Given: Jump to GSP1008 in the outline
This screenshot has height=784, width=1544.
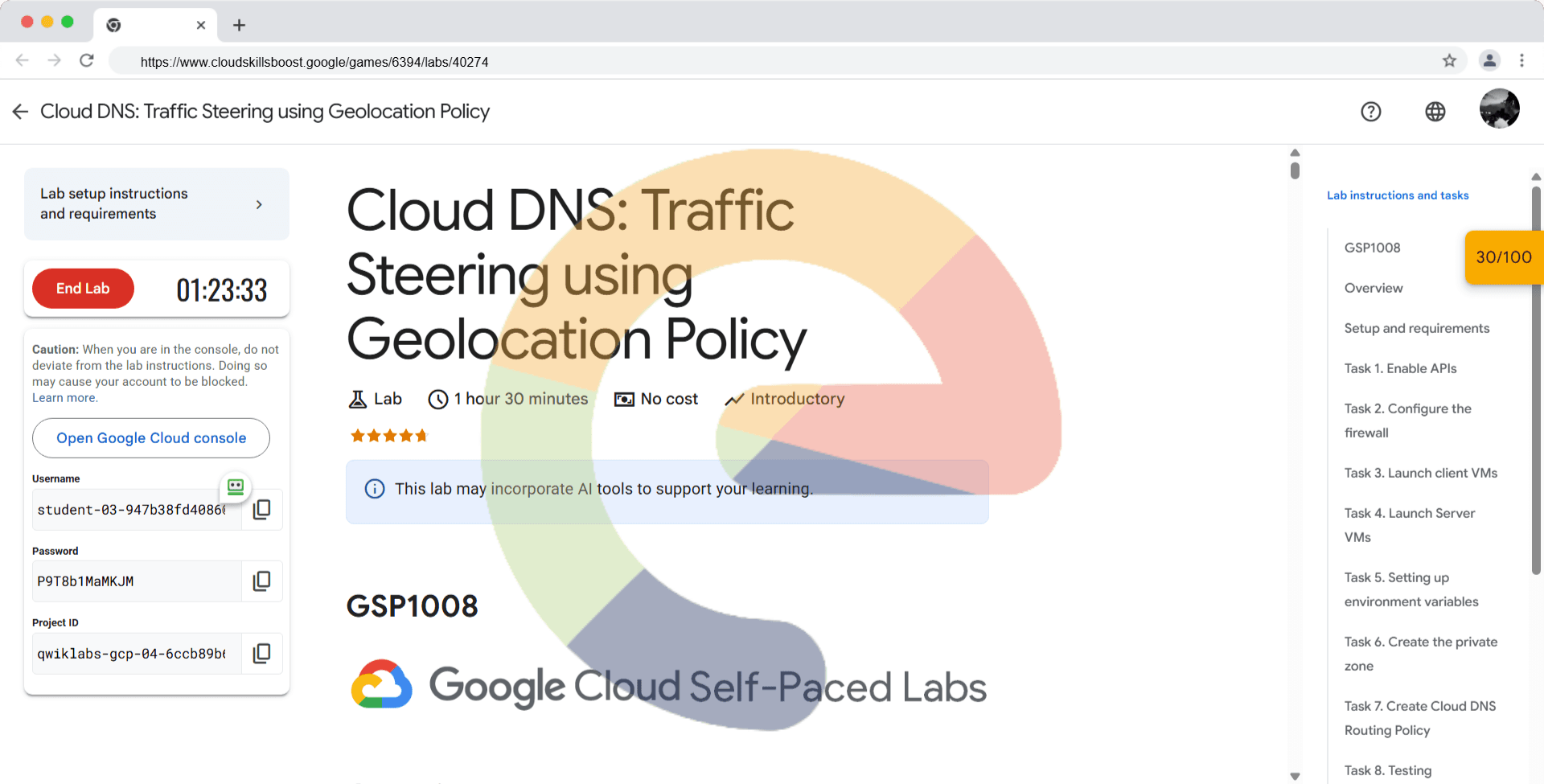Looking at the screenshot, I should (1373, 248).
